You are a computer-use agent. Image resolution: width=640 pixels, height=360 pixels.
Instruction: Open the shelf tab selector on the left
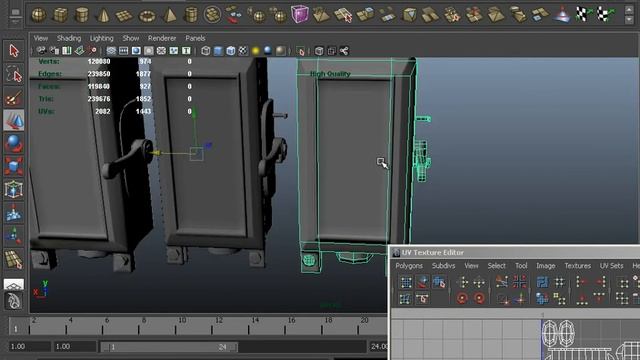pyautogui.click(x=15, y=14)
